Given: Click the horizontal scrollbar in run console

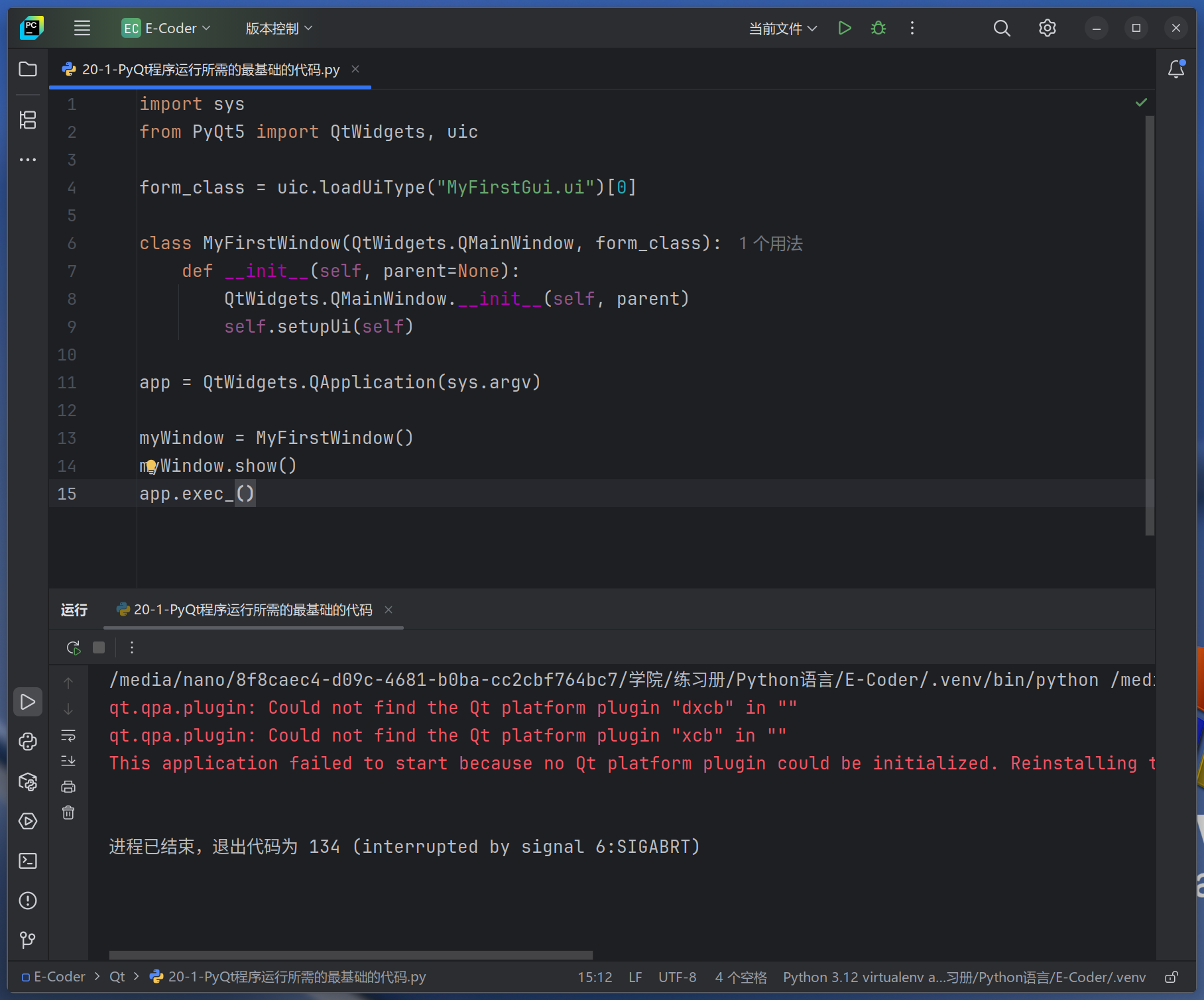Looking at the screenshot, I should click(351, 955).
